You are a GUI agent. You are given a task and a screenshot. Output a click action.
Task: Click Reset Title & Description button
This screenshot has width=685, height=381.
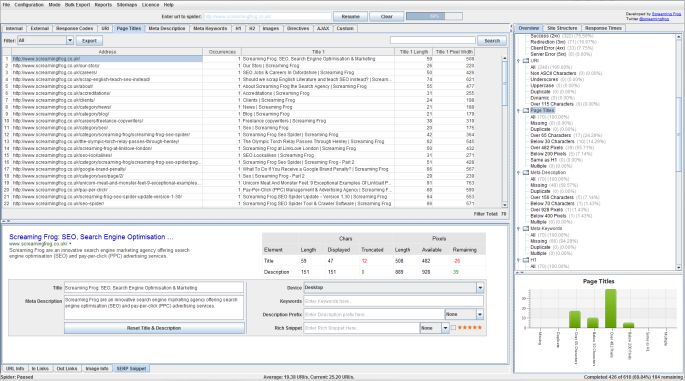pos(154,328)
